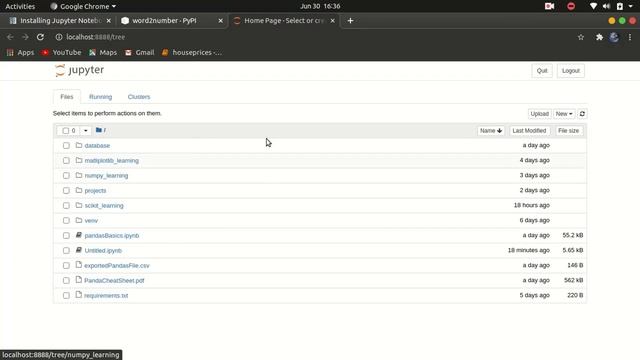Open the YouTube bookmark

tap(61, 53)
